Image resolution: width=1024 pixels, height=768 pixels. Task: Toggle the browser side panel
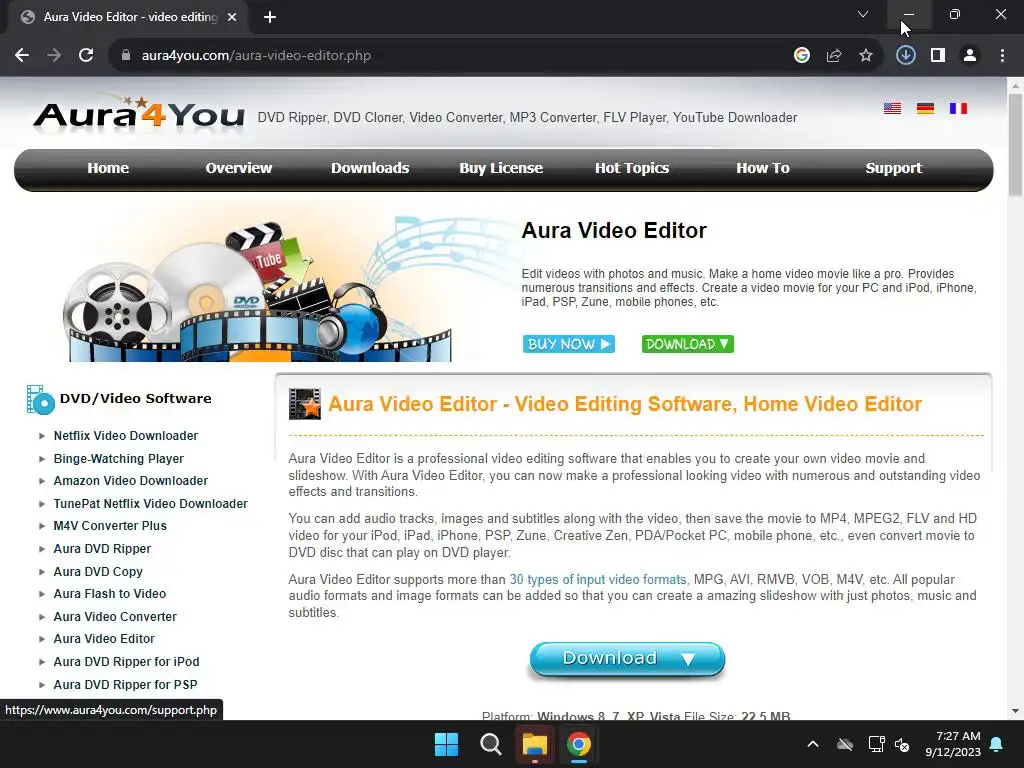click(x=938, y=56)
